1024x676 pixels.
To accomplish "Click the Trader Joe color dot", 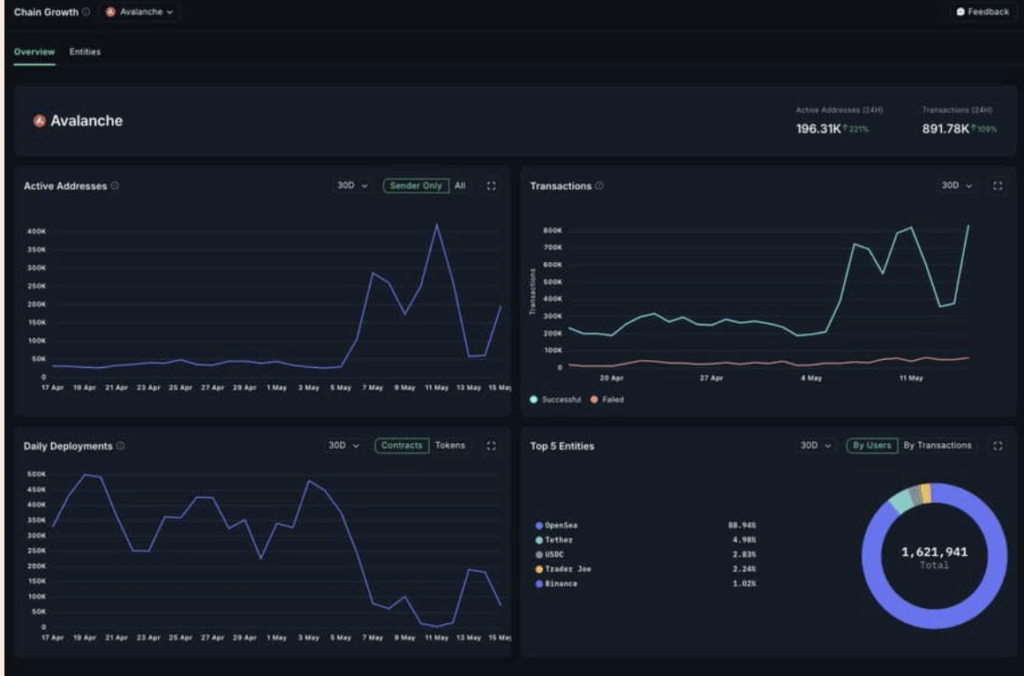I will pos(539,569).
